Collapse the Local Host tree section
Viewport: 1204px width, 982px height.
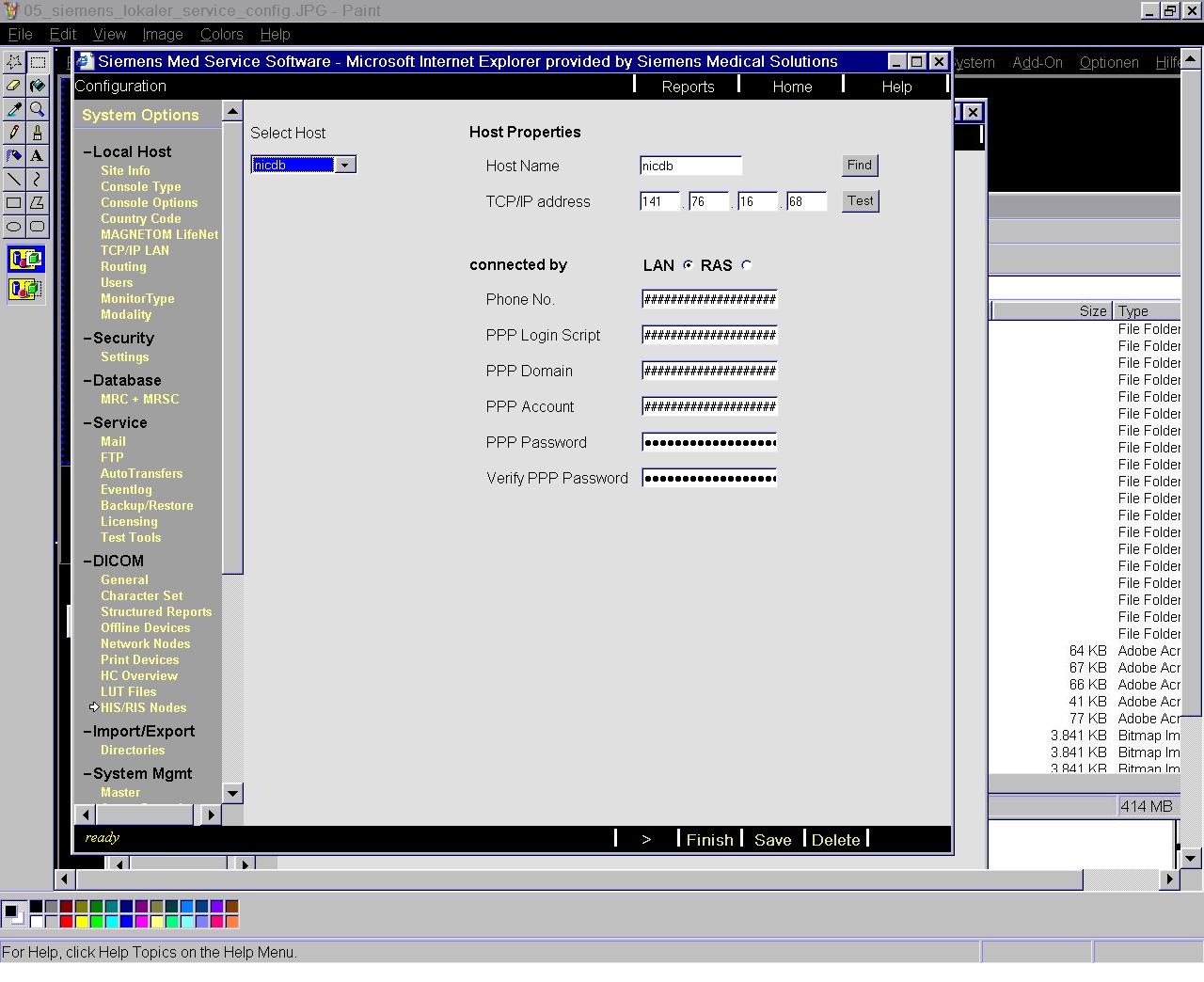click(87, 152)
